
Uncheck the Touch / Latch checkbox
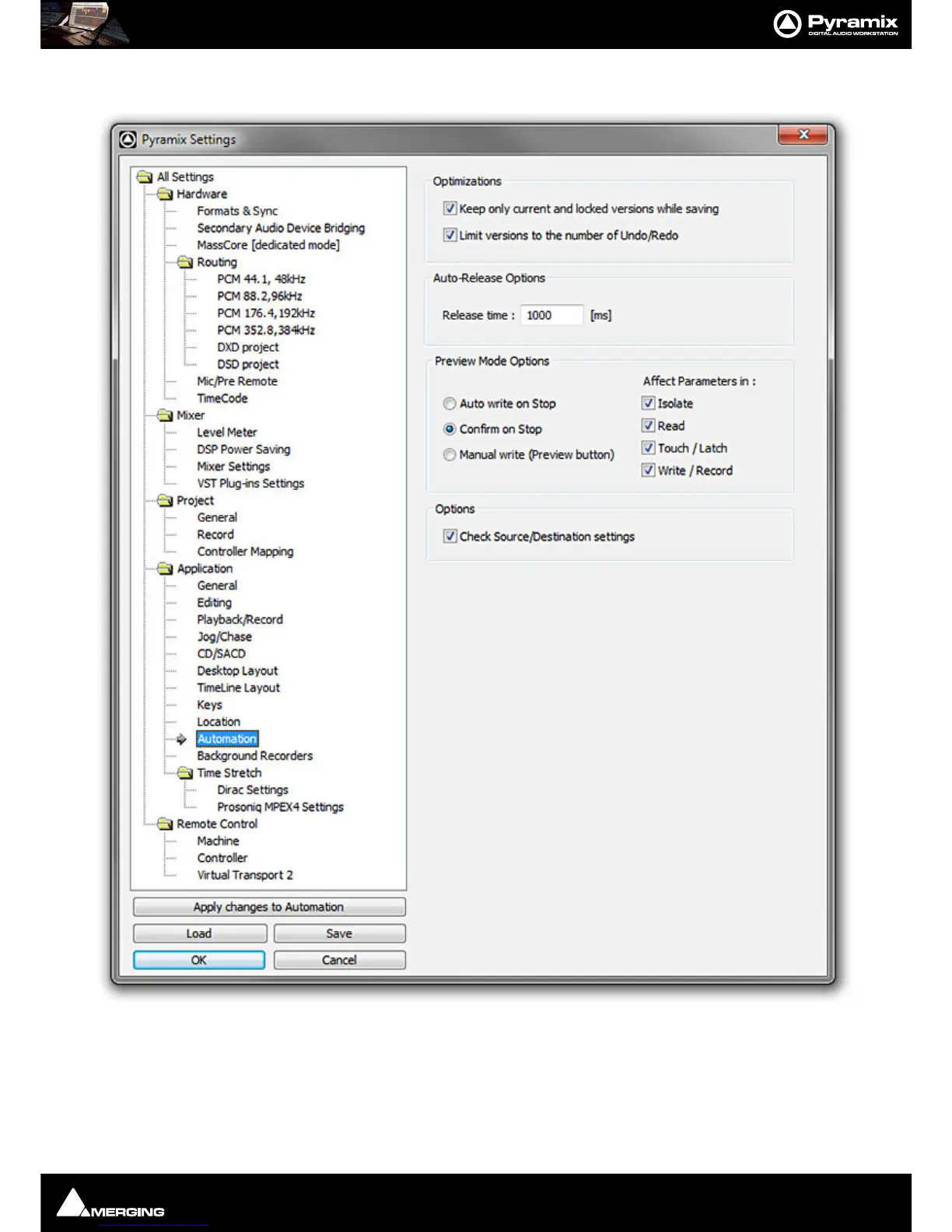[x=648, y=448]
